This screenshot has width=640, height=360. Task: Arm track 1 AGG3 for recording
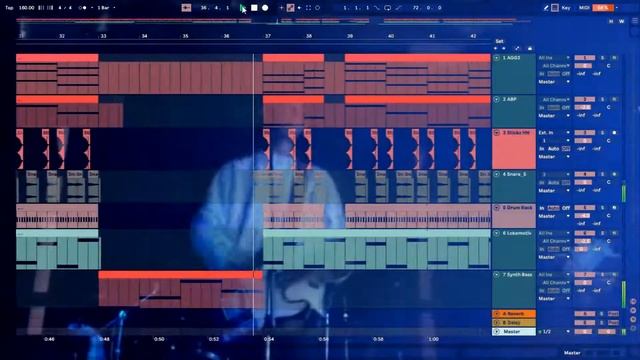614,58
